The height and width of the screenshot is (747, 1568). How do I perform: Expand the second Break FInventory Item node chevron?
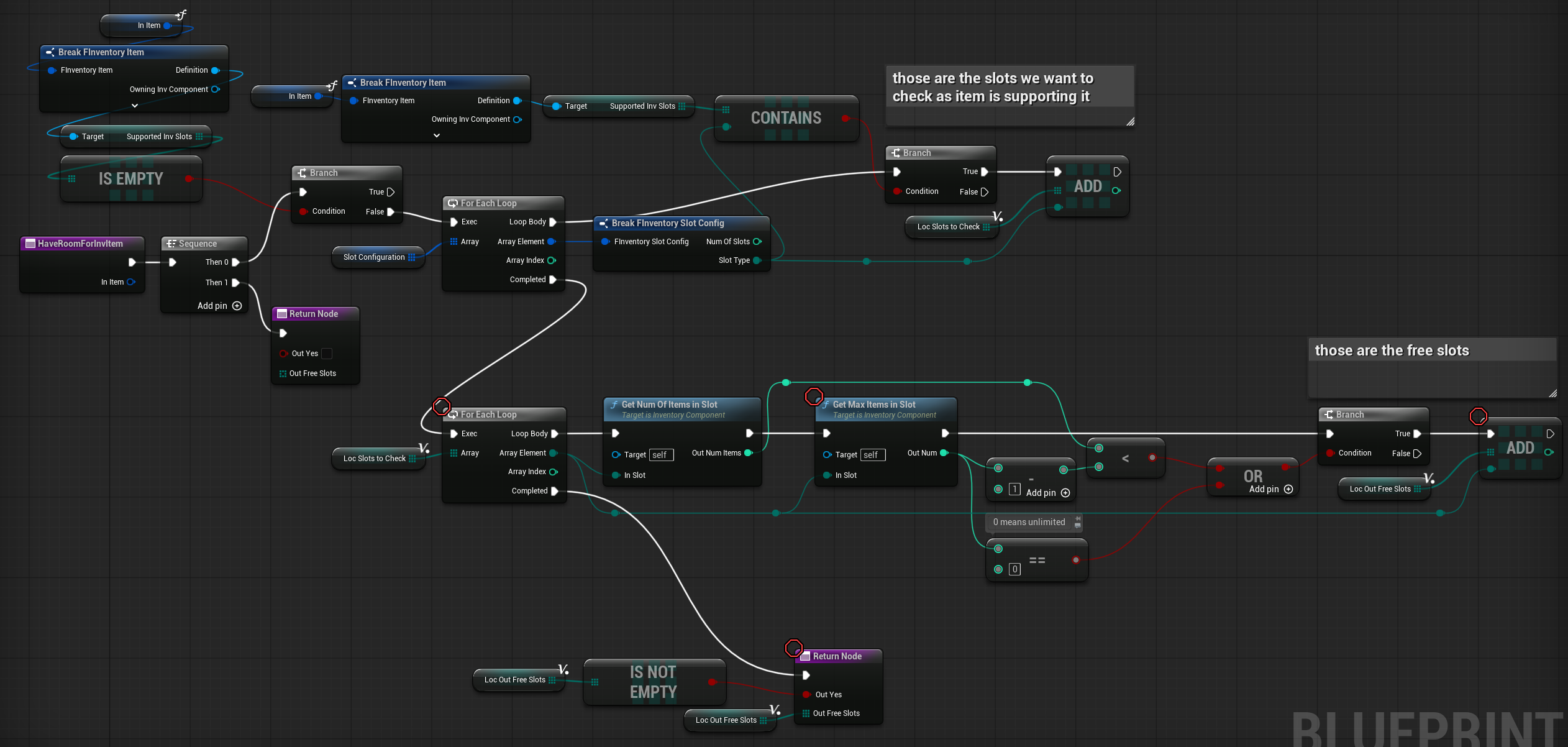point(437,135)
